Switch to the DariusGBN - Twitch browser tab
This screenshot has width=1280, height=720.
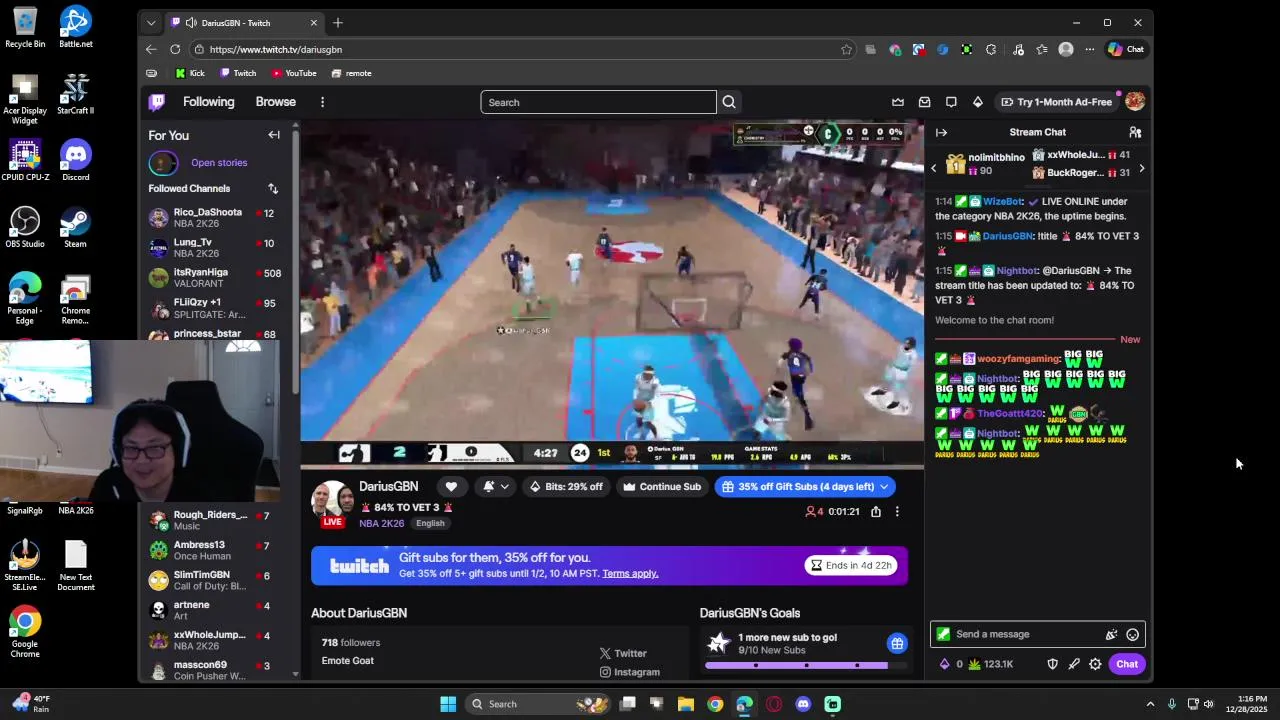(x=246, y=23)
